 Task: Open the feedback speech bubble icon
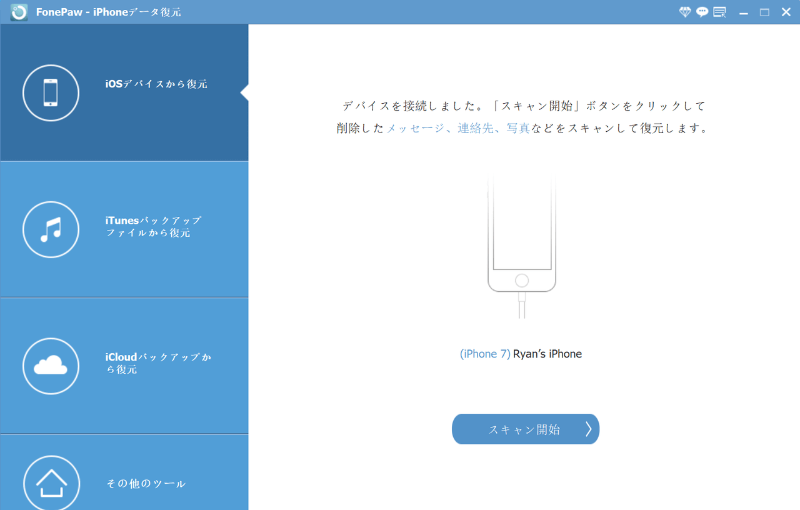point(702,12)
